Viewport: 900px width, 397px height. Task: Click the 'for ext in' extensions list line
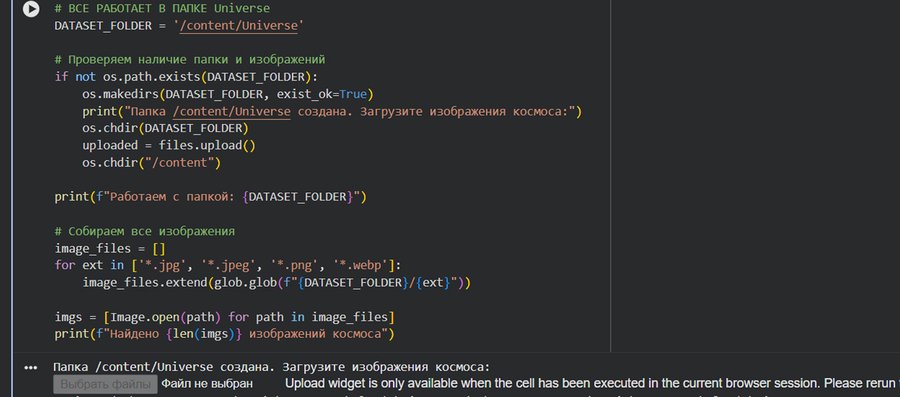pyautogui.click(x=228, y=265)
